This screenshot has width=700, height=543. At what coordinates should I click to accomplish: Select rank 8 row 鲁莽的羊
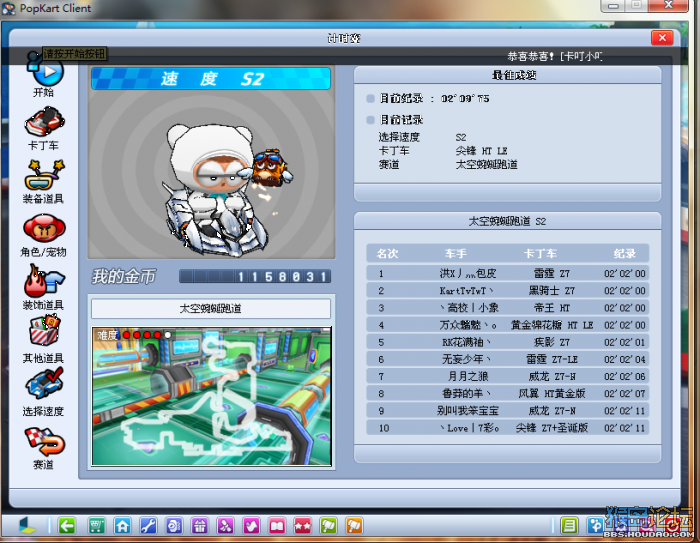(508, 393)
